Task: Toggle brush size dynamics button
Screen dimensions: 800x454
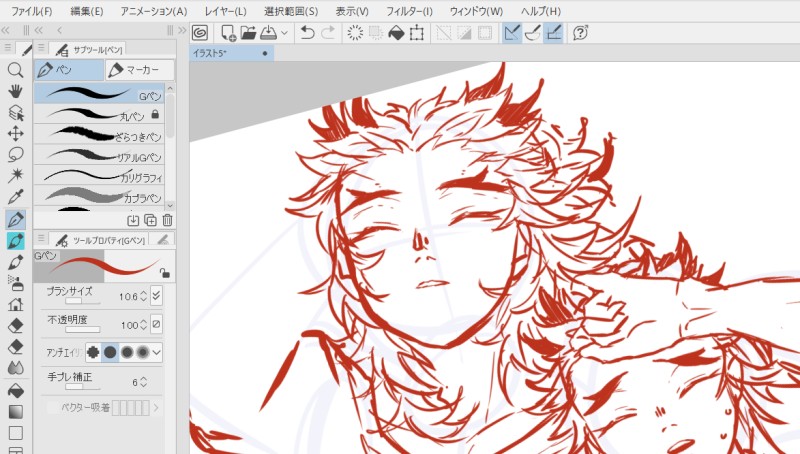Action: 156,296
